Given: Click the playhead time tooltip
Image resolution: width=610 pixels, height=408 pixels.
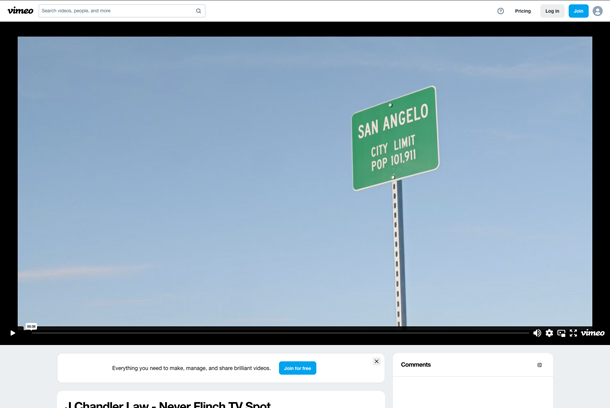Looking at the screenshot, I should click(31, 326).
